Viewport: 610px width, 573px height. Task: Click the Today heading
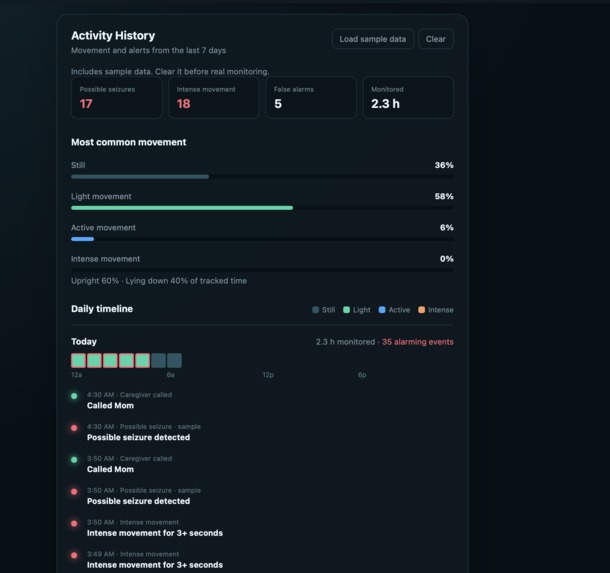(x=84, y=342)
